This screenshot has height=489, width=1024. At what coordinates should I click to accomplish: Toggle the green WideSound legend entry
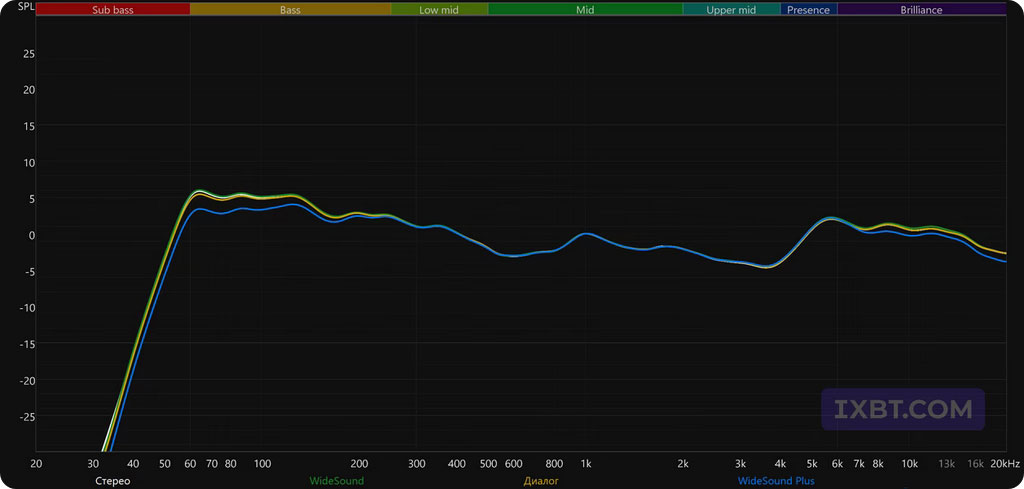pos(336,481)
